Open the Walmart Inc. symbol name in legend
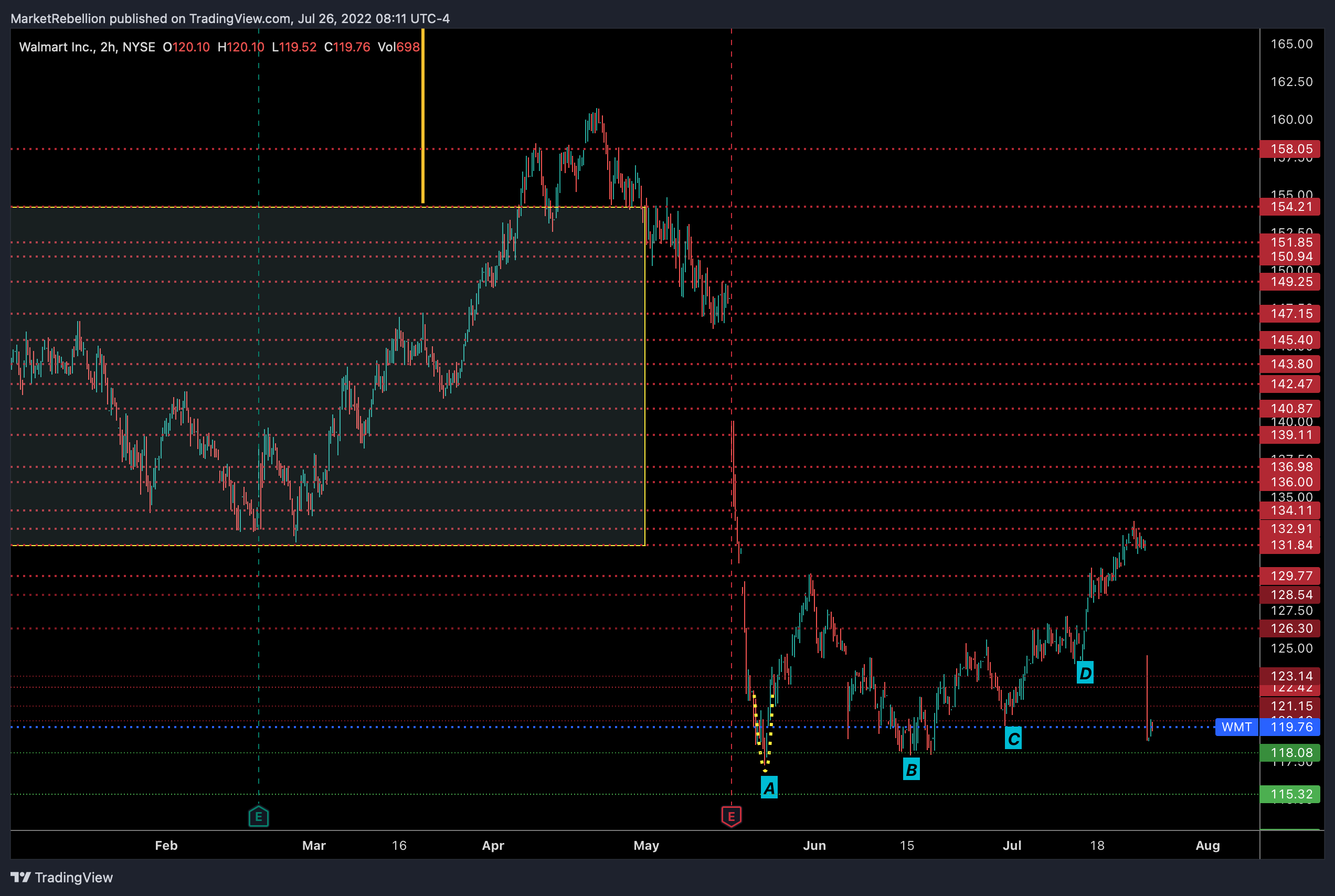The image size is (1335, 896). (x=57, y=47)
